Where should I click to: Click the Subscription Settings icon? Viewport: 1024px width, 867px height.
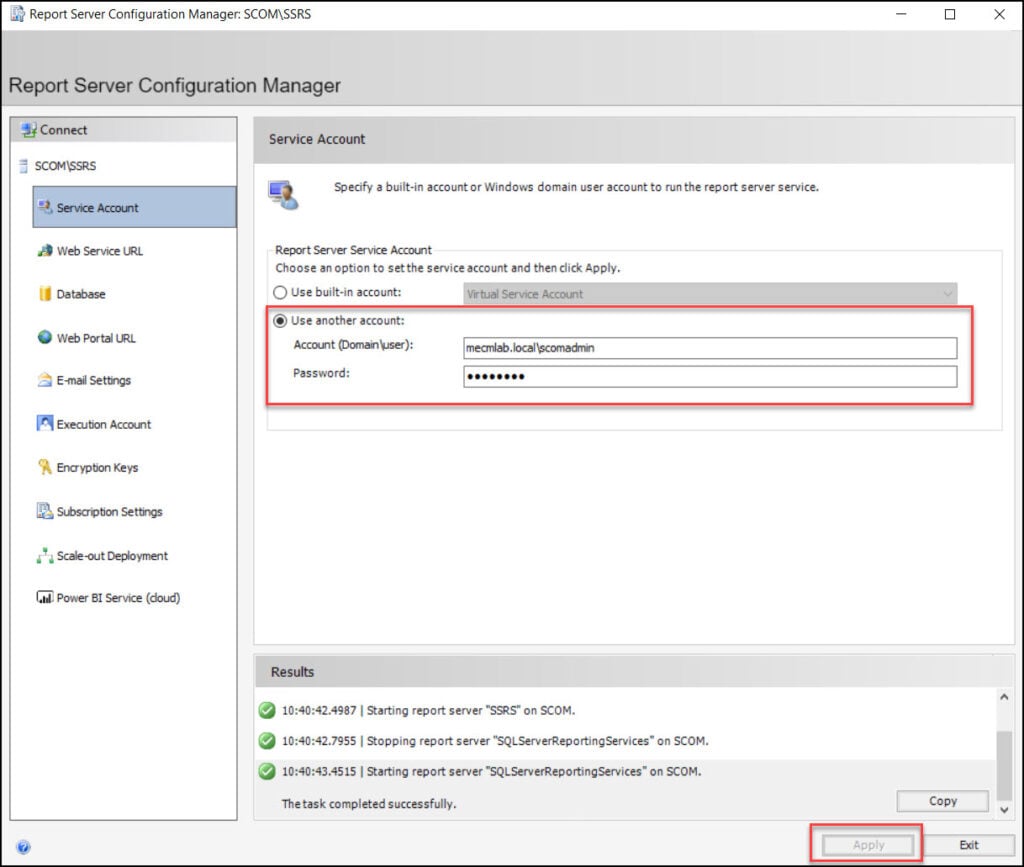pyautogui.click(x=44, y=511)
